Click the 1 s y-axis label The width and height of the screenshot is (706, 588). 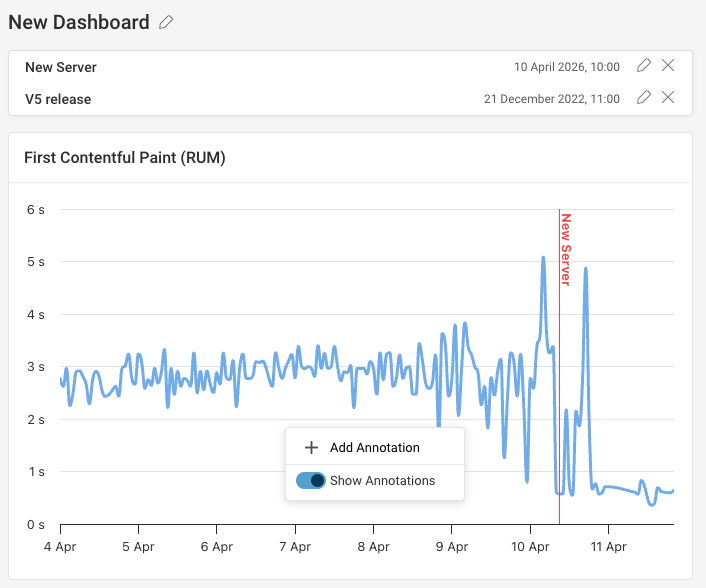click(36, 471)
